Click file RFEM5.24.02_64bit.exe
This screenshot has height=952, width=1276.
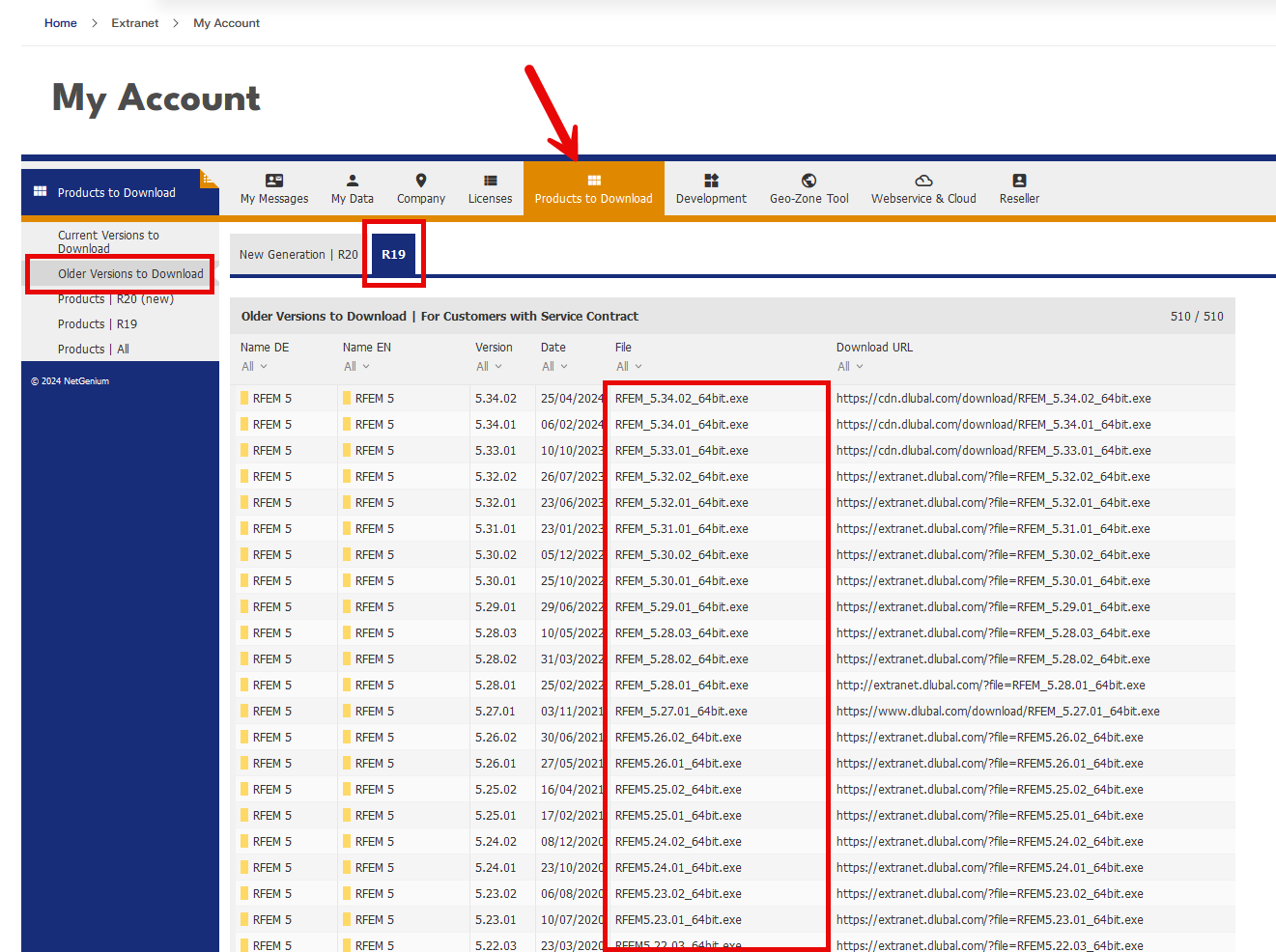pos(678,842)
